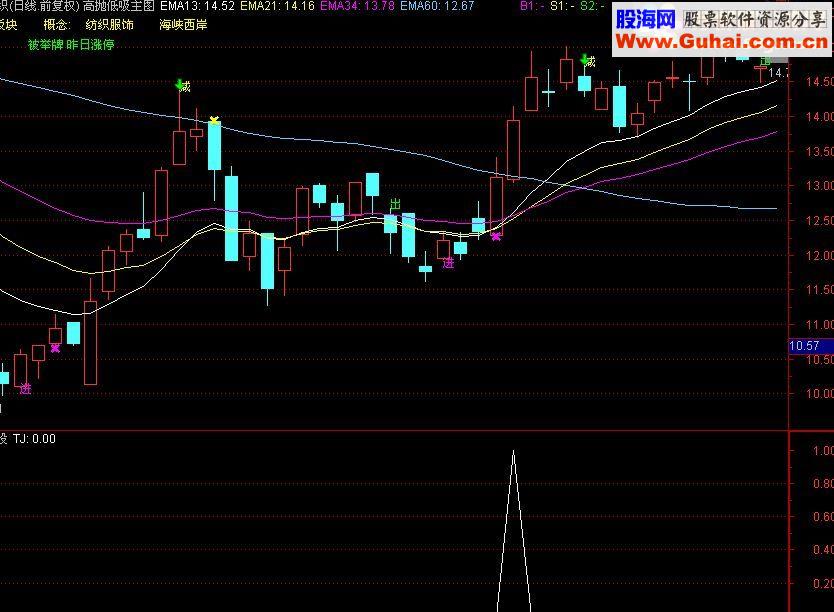This screenshot has height=612, width=834.
Task: Click the 0.20 label on the TJ axis
Action: pos(823,583)
